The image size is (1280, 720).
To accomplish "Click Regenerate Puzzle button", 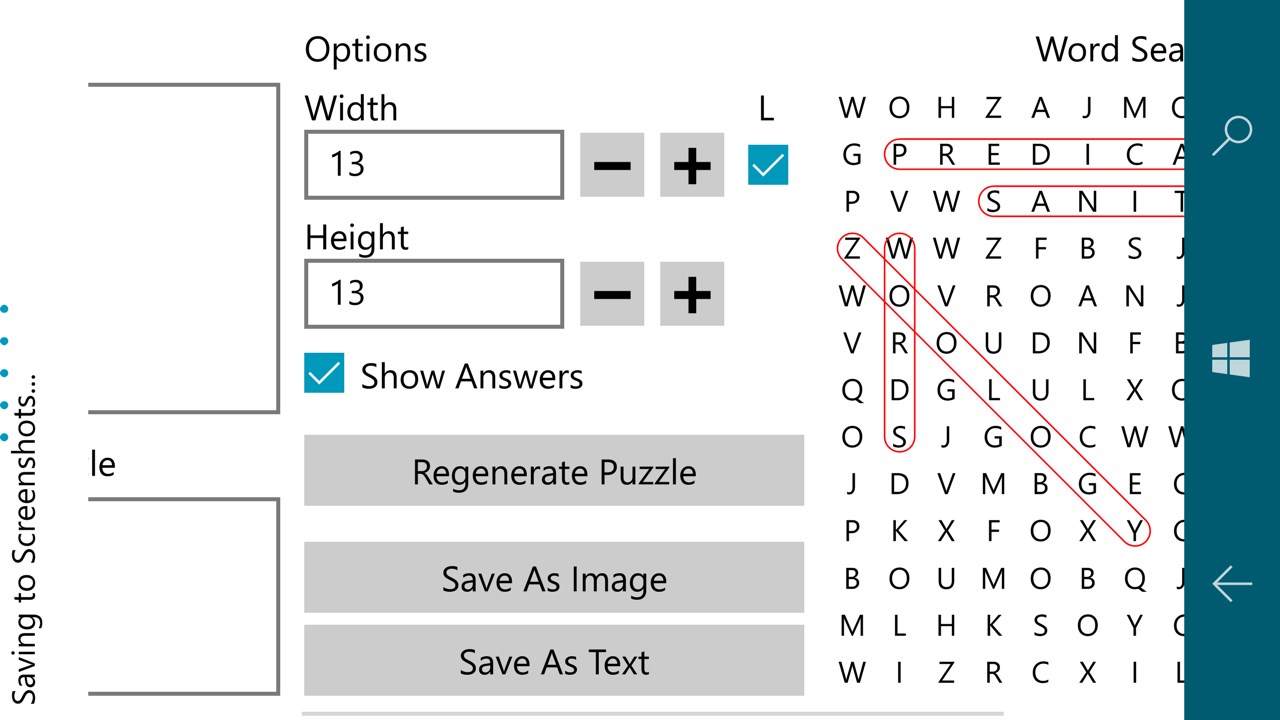I will pos(554,471).
